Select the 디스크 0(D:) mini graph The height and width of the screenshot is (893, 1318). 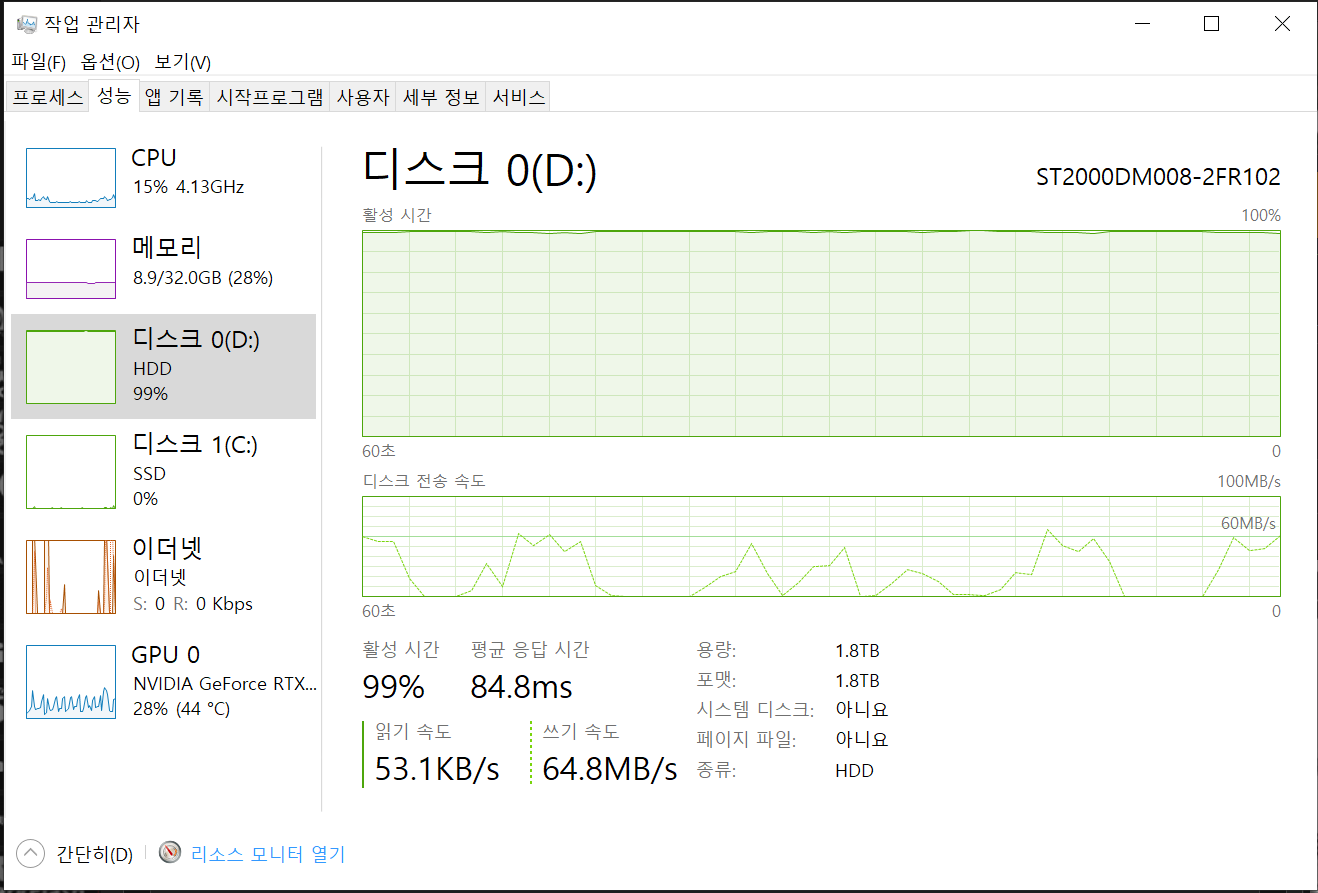coord(71,367)
